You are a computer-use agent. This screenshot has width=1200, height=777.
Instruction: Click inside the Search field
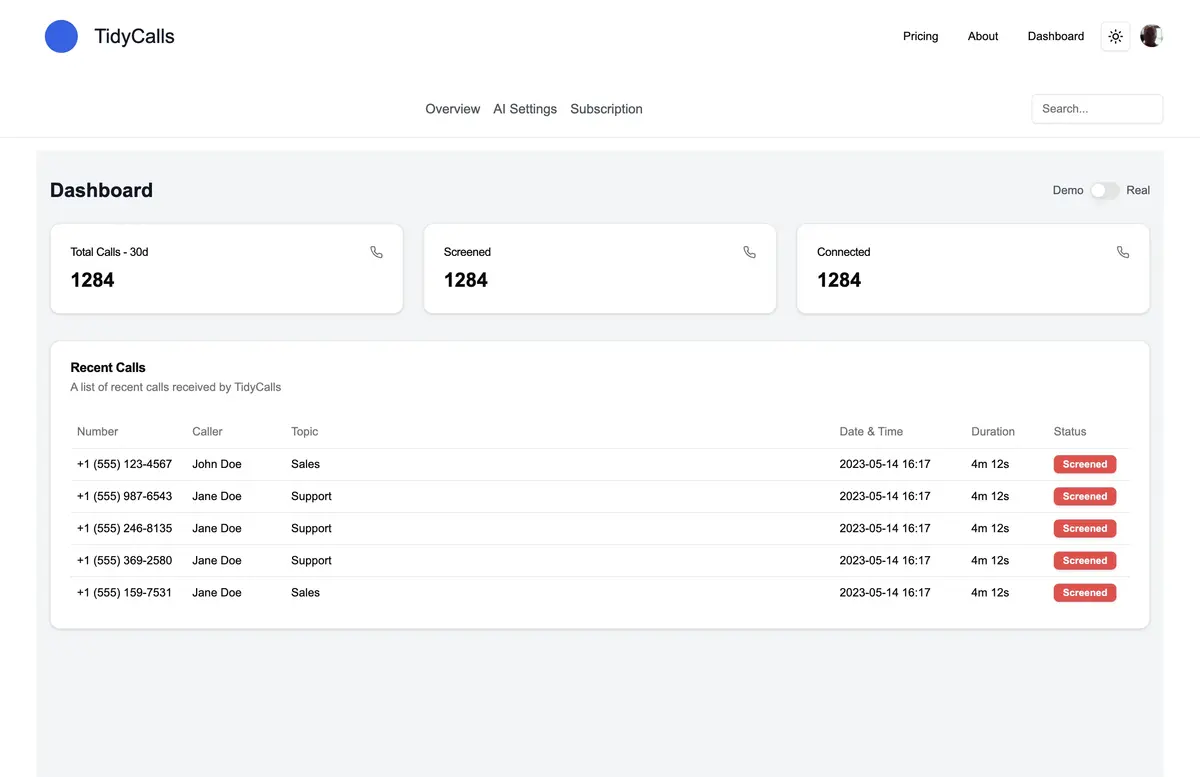1097,108
